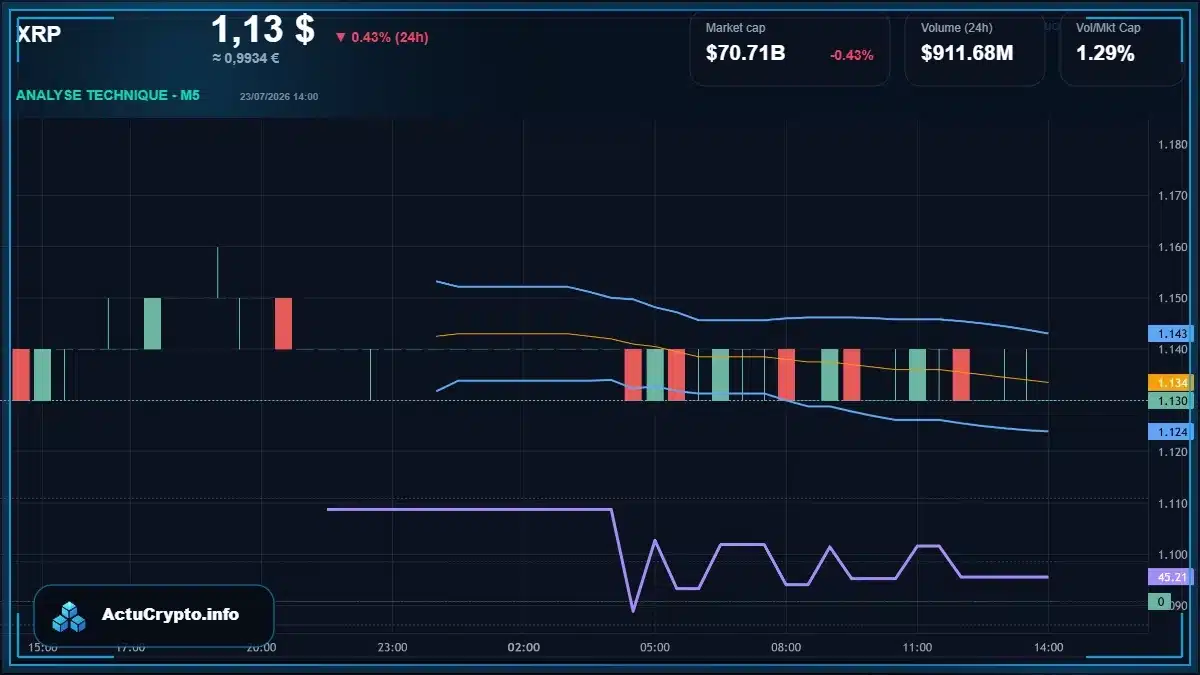Click the 14:00 time axis label
Screen dimensions: 1200x675
pyautogui.click(x=1048, y=647)
